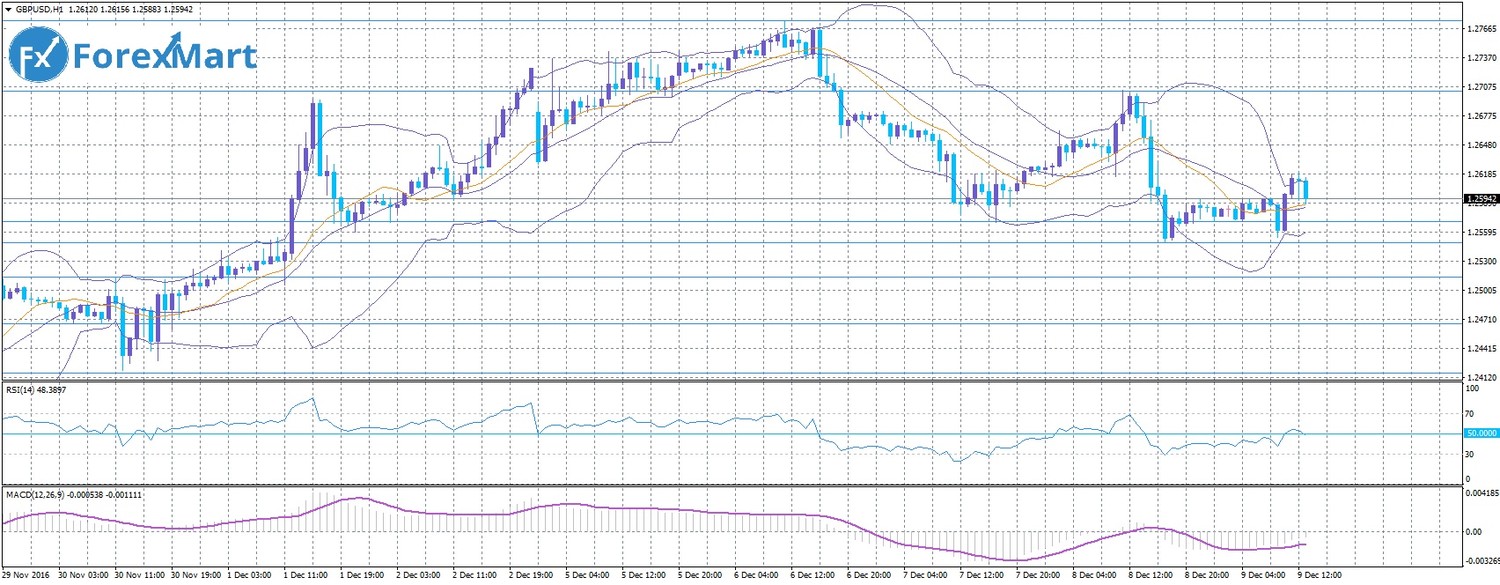Viewport: 1500px width, 585px height.
Task: Click the RSI 50.0000 level tag
Action: (1481, 433)
